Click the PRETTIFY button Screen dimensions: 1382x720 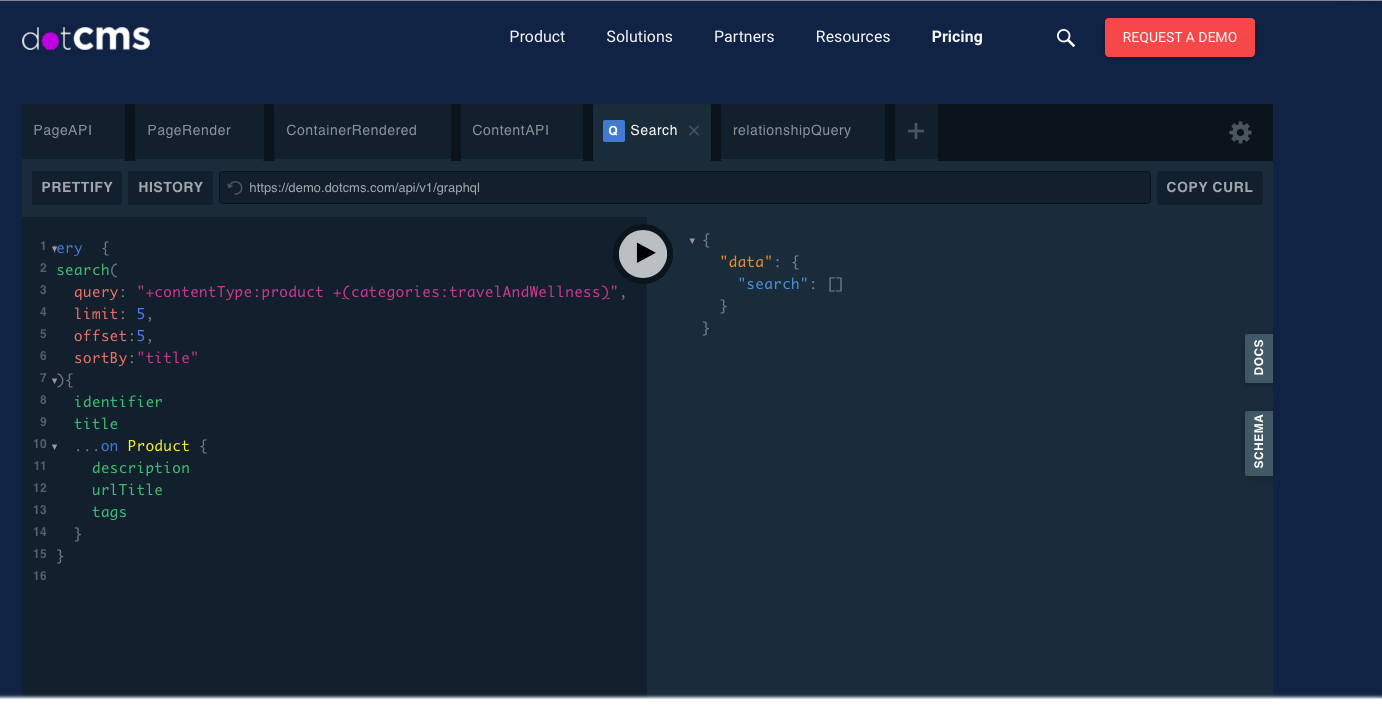(x=76, y=187)
